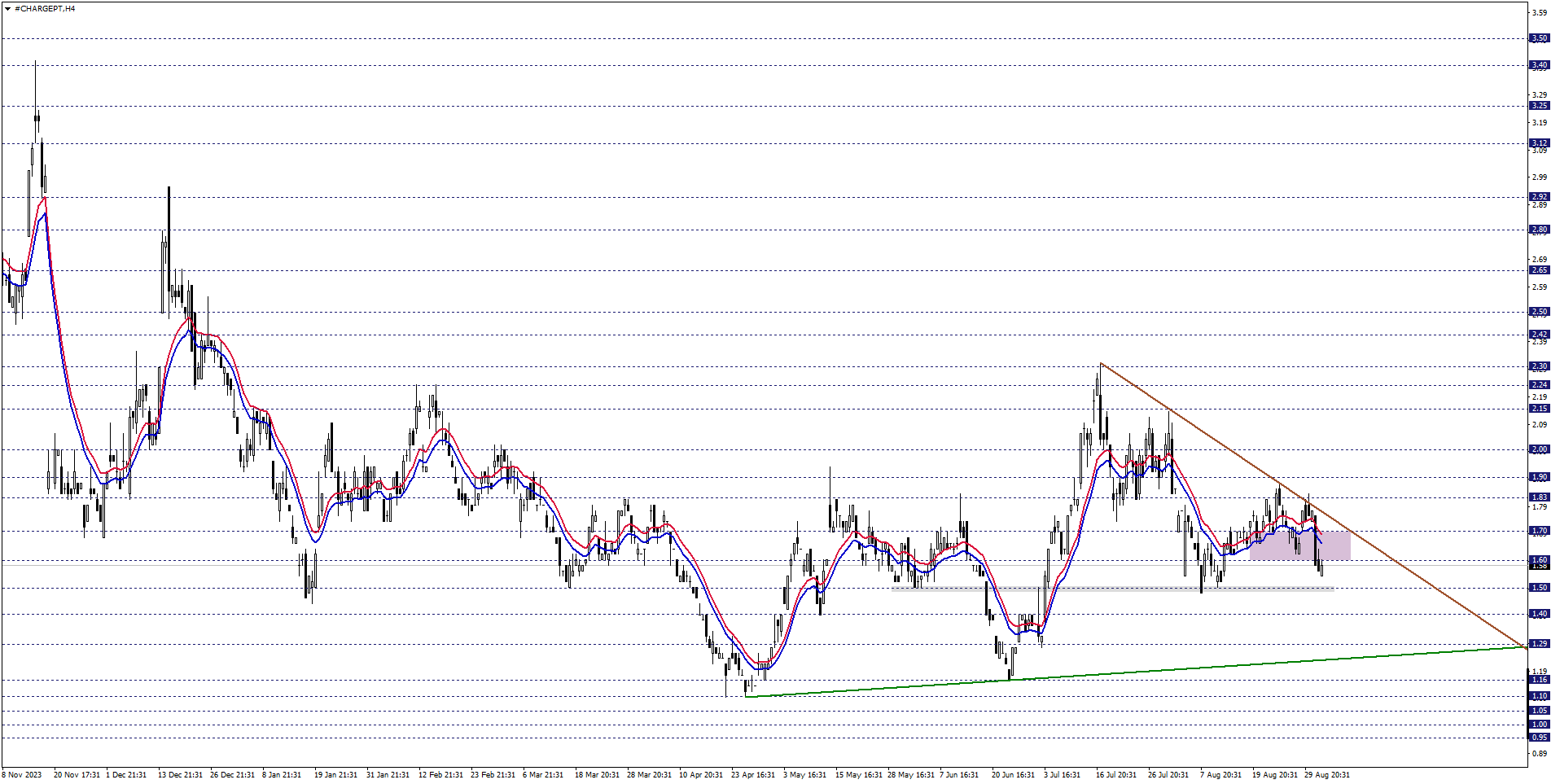Open the chart menu arrow beside #CHARGEPT
This screenshot has width=1560, height=784.
click(7, 8)
